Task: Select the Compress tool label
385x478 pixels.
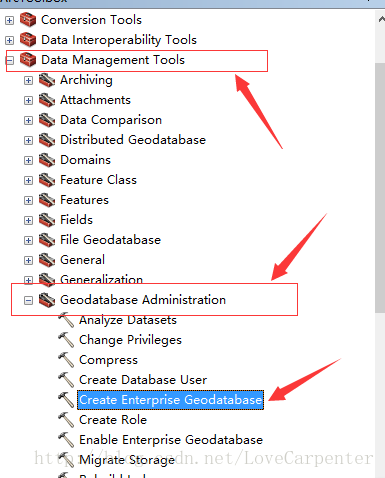Action: coord(108,360)
